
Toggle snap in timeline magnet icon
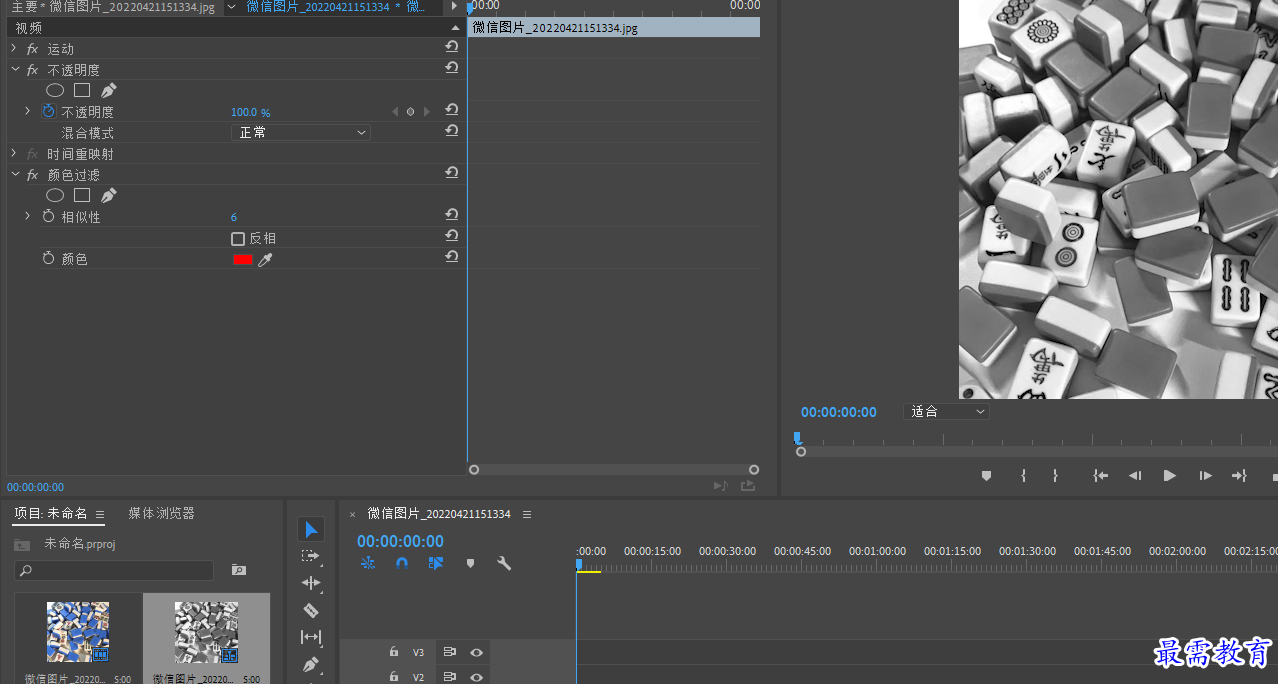[402, 563]
